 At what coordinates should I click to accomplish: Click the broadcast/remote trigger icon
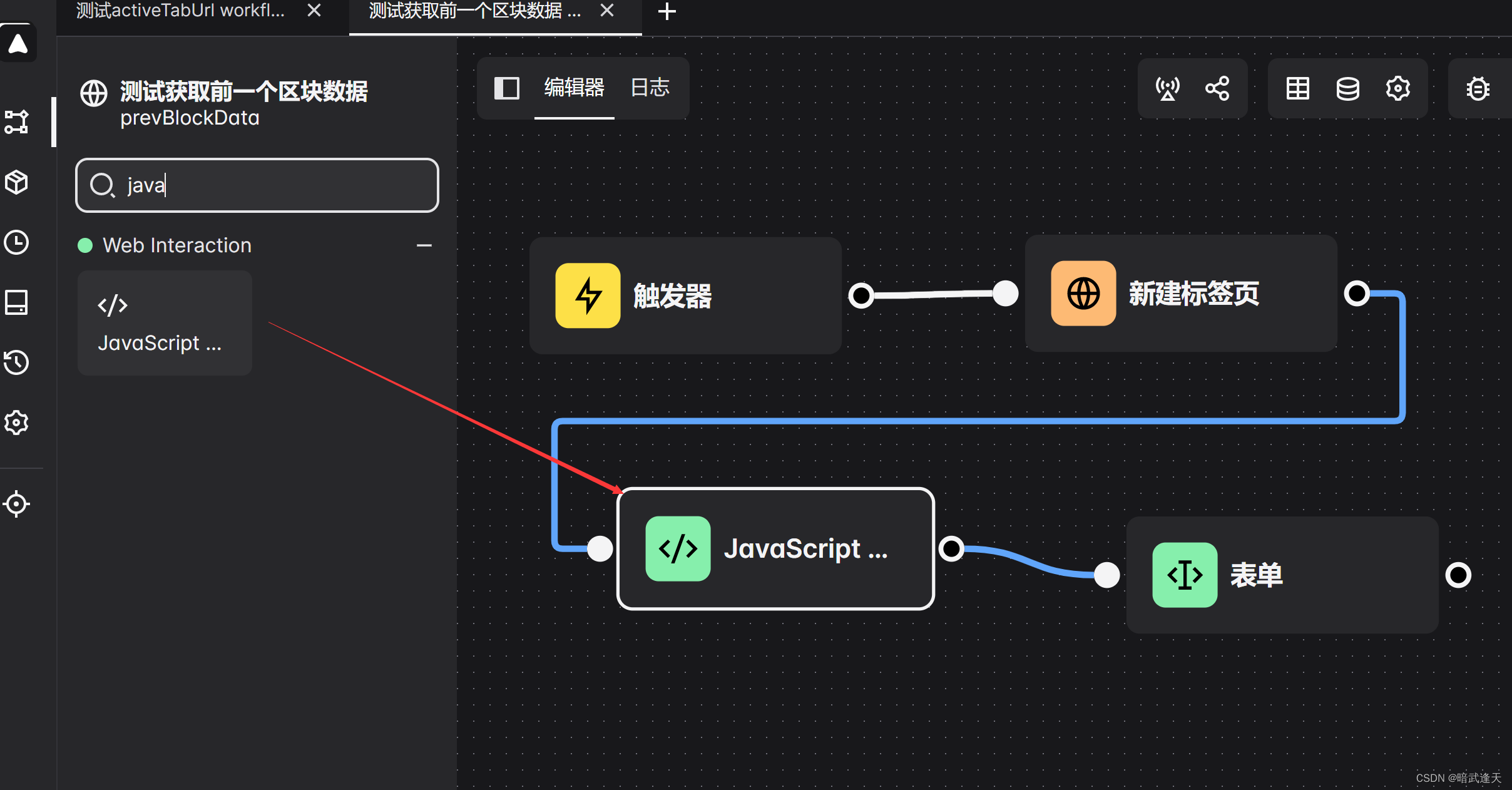click(1167, 88)
